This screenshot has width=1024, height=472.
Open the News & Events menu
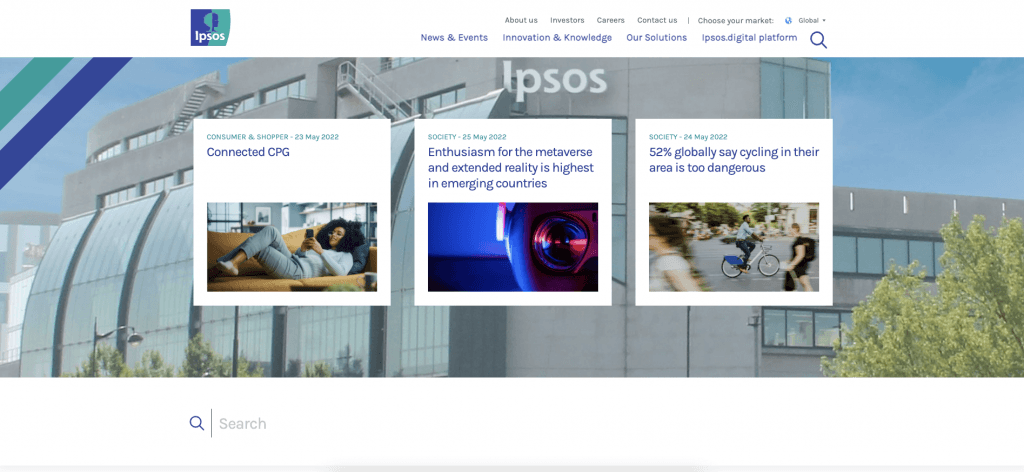coord(454,38)
